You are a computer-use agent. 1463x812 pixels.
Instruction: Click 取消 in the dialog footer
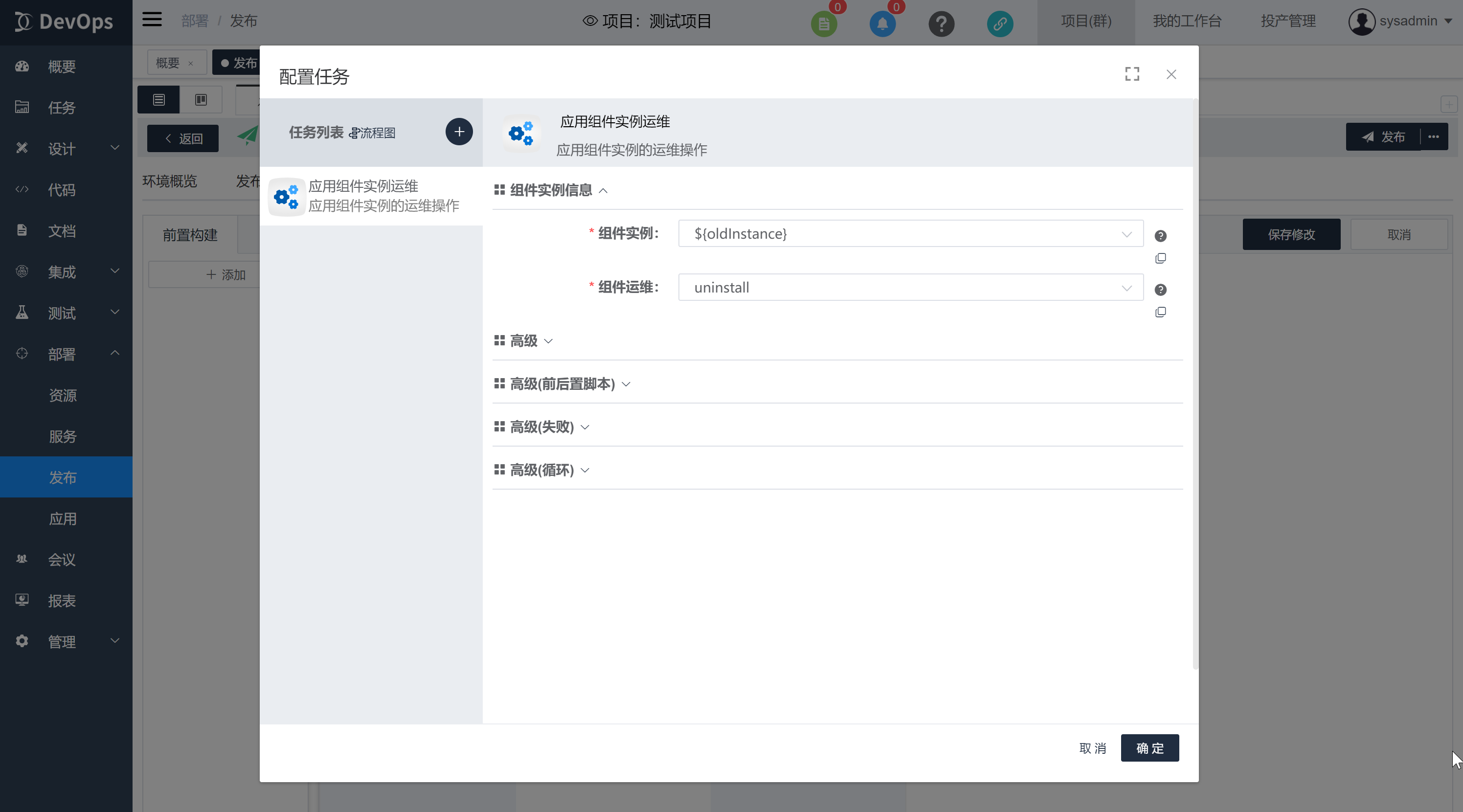point(1092,748)
